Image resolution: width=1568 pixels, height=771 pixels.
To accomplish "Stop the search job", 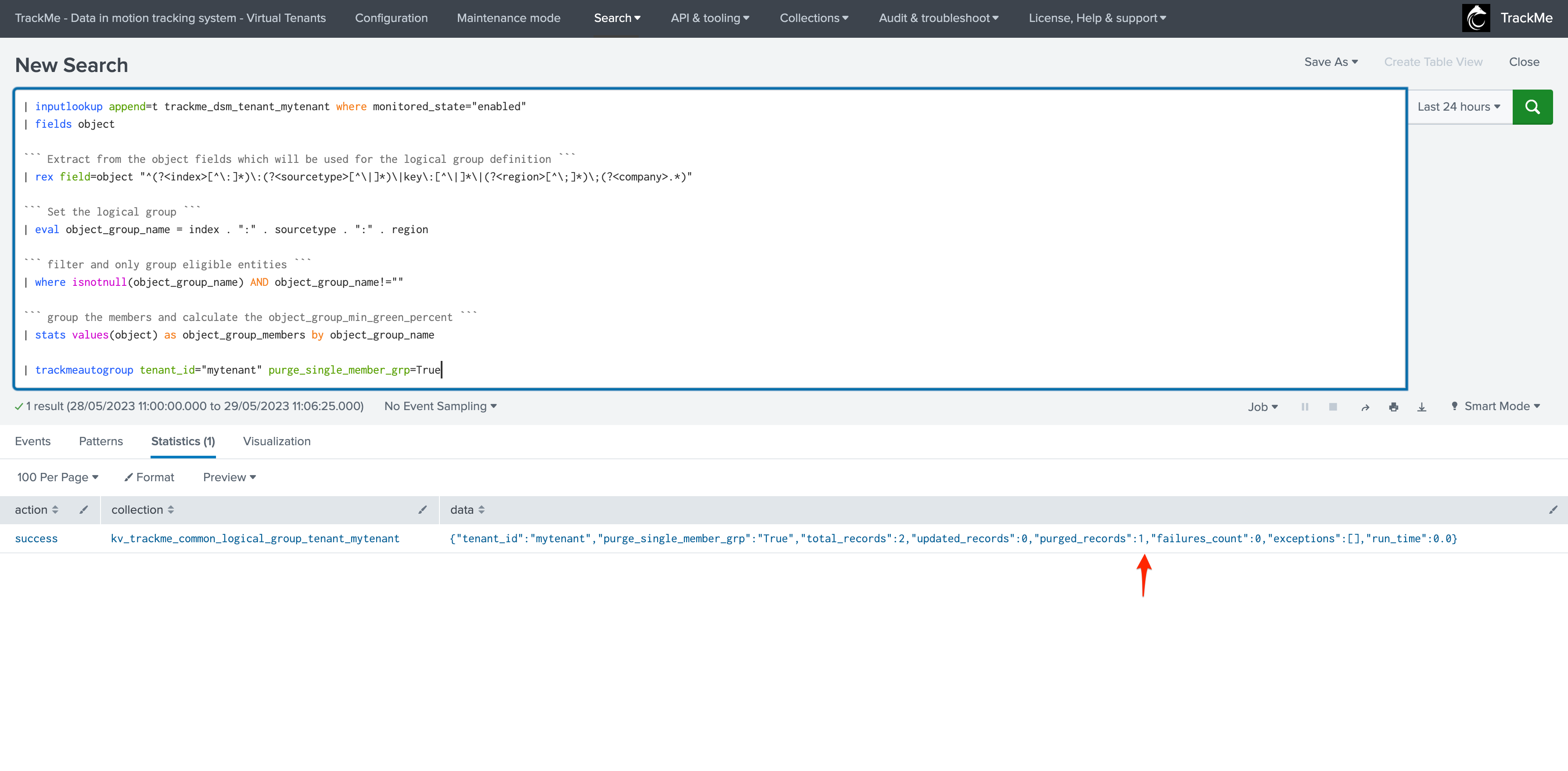I will pos(1333,407).
